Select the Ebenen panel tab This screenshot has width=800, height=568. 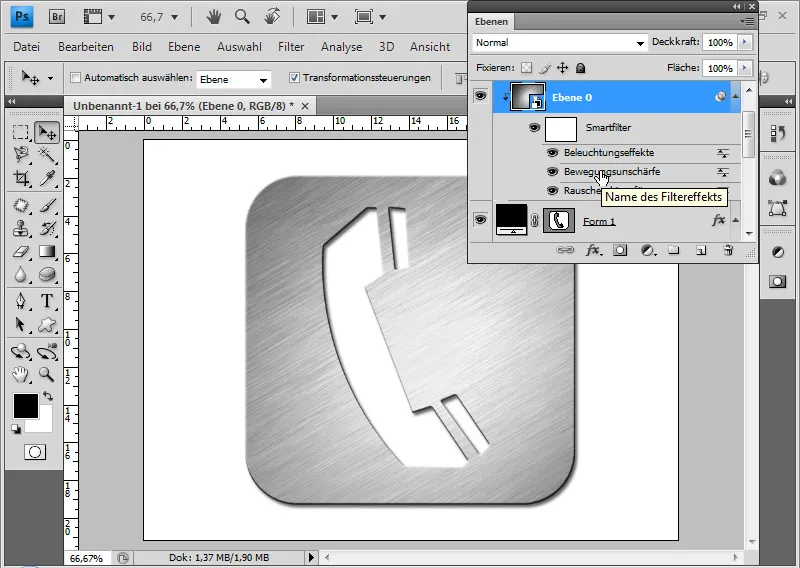point(491,21)
